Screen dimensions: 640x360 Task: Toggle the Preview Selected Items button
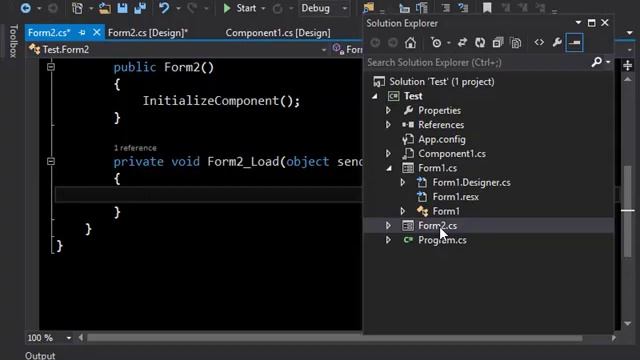pyautogui.click(x=574, y=42)
